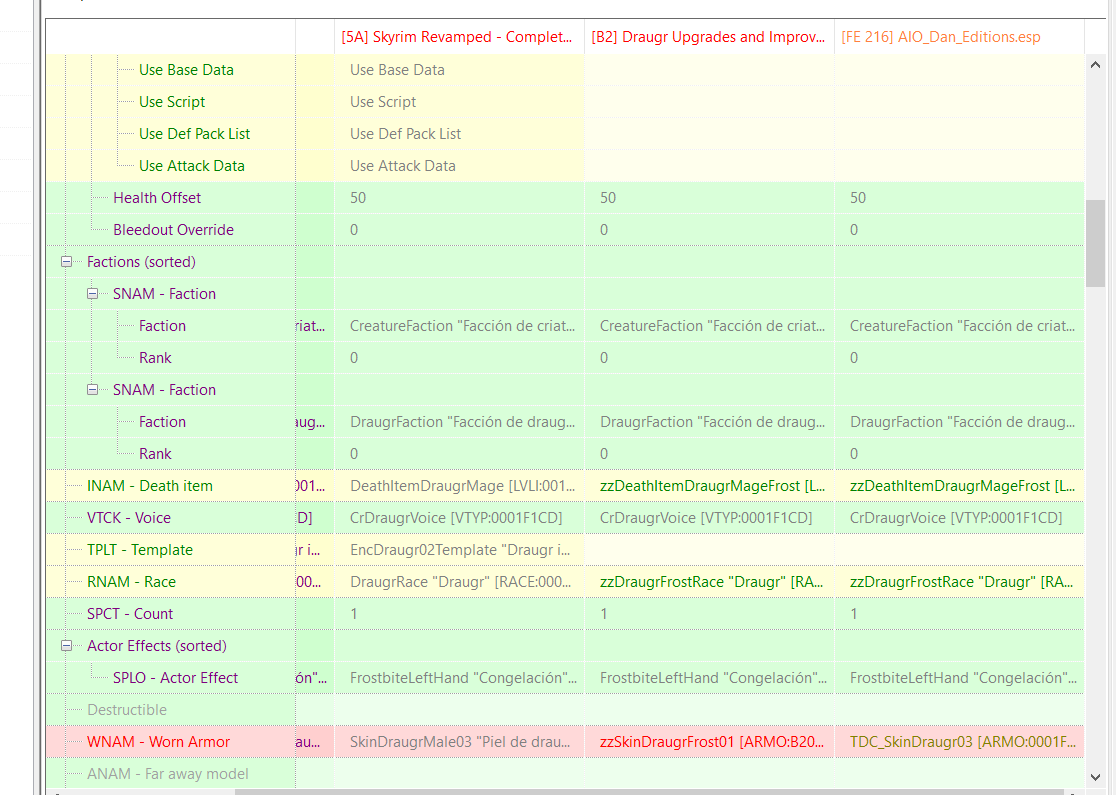Click SPCT Count 1 in AIO_Dan_Editions column

959,614
